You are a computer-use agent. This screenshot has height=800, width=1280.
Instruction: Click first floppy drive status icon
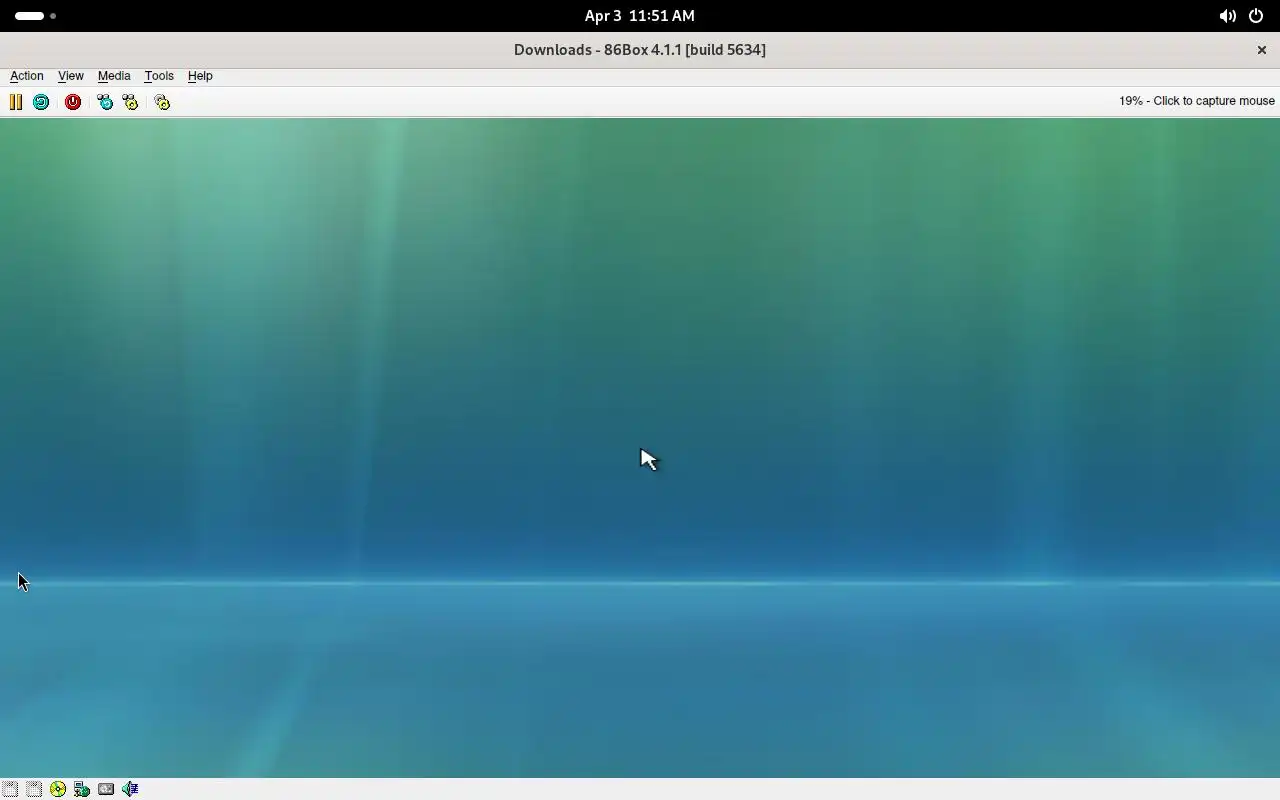coord(10,789)
